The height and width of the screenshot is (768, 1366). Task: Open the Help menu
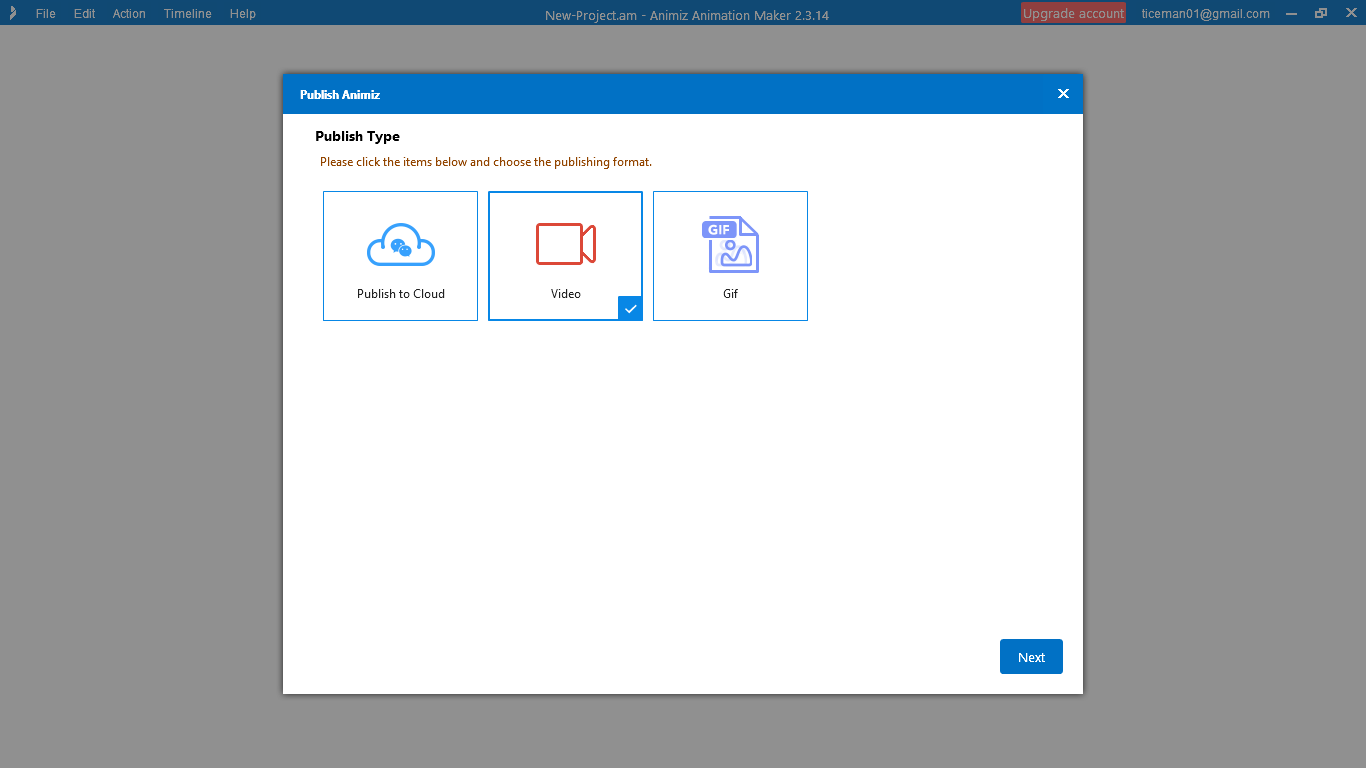point(242,14)
